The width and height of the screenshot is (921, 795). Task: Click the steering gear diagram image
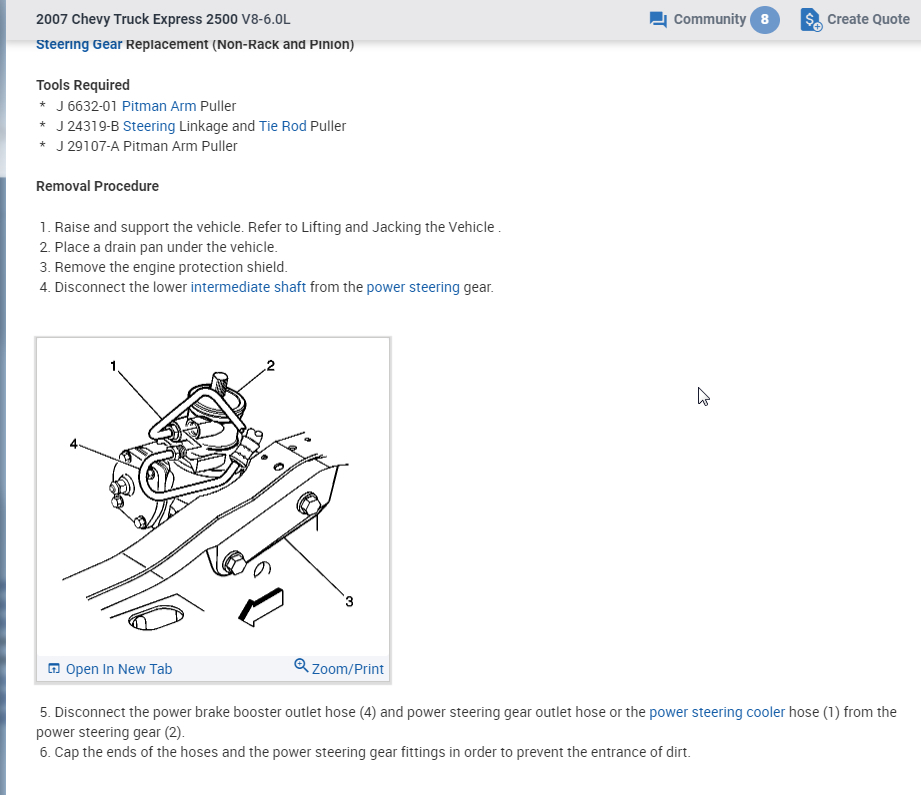(213, 497)
